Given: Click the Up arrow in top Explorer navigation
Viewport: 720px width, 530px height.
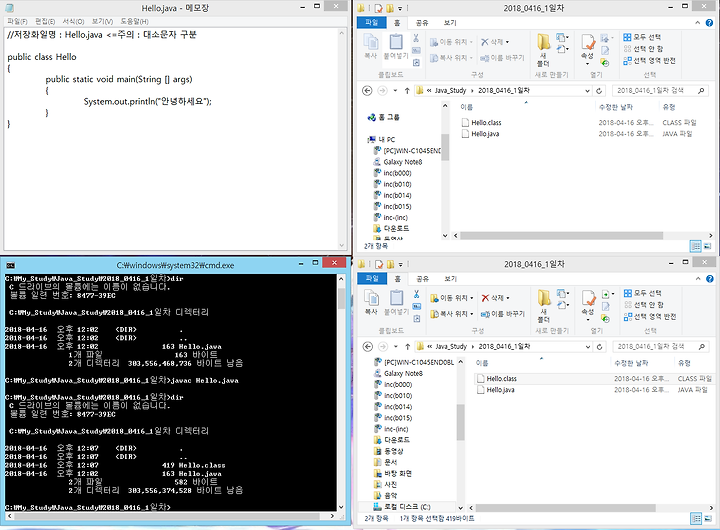Looking at the screenshot, I should tap(407, 90).
